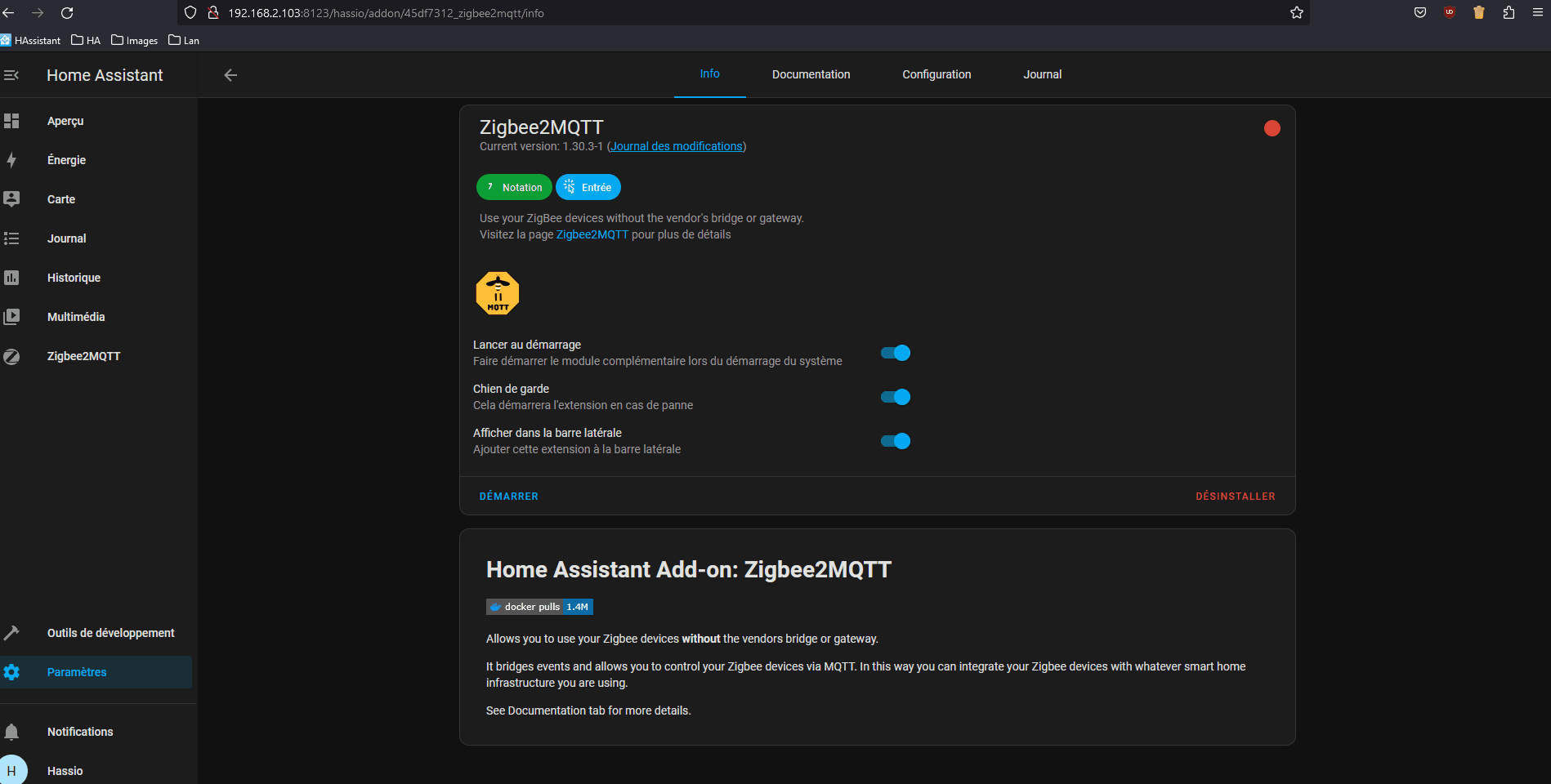
Task: Open the Configuration tab
Action: 936,74
